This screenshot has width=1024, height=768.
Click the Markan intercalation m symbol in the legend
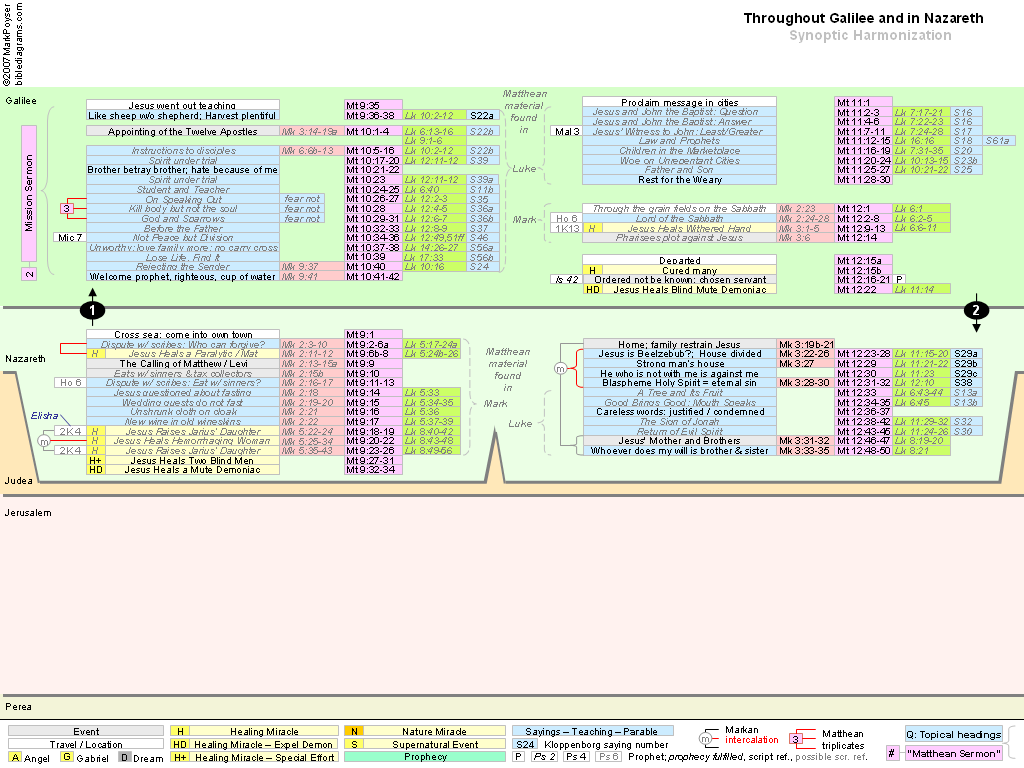705,739
